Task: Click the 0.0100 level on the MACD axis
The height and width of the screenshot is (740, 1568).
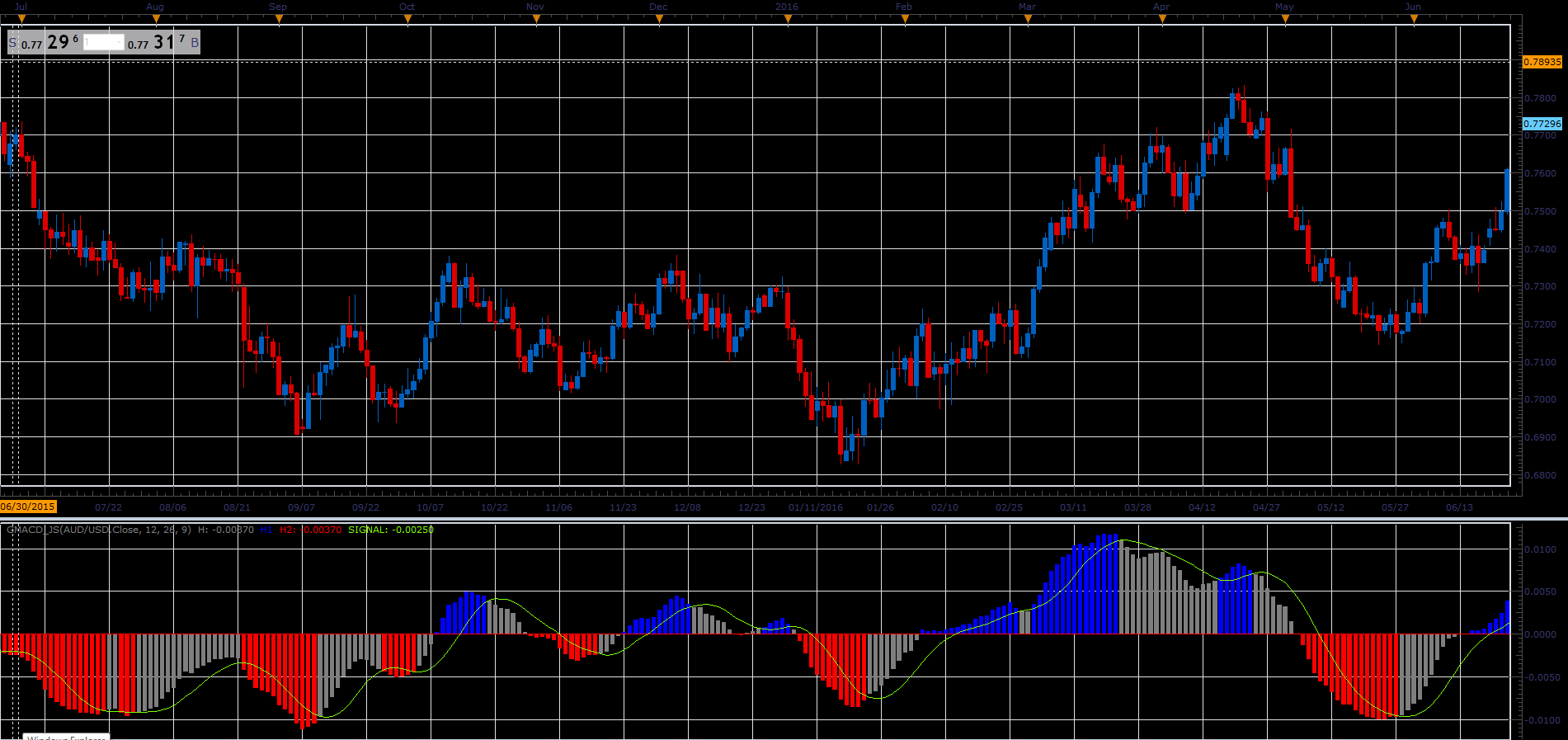Action: [x=1540, y=549]
